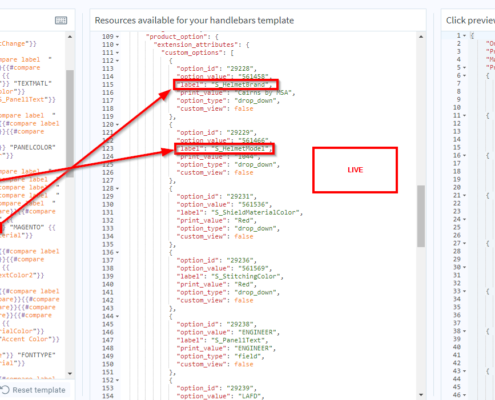Click the "product_option" key text
Image resolution: width=495 pixels, height=400 pixels.
coord(176,37)
